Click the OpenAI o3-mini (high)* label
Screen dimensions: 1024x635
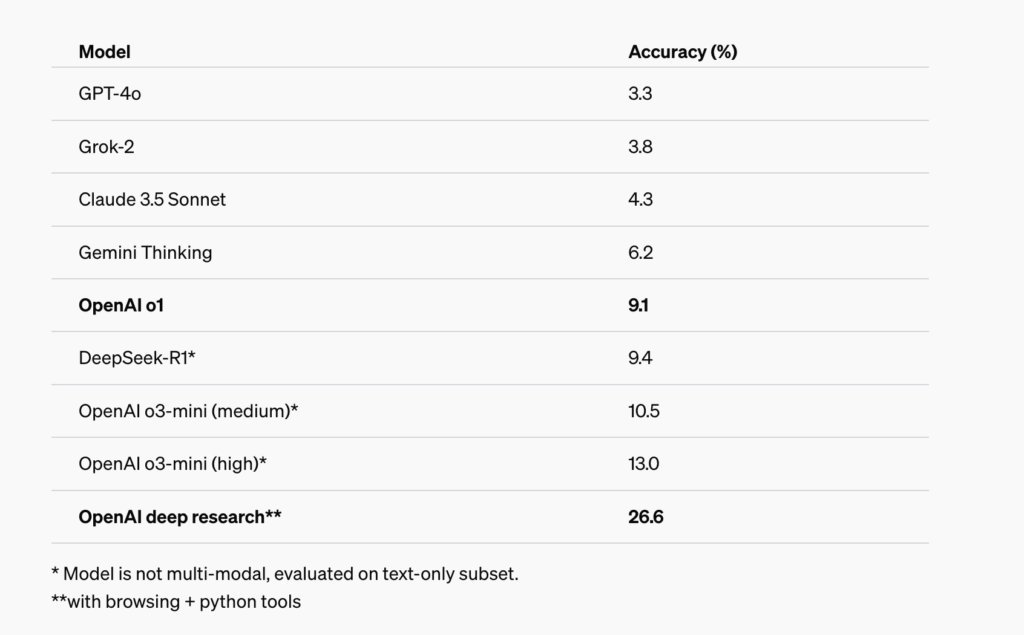click(172, 464)
